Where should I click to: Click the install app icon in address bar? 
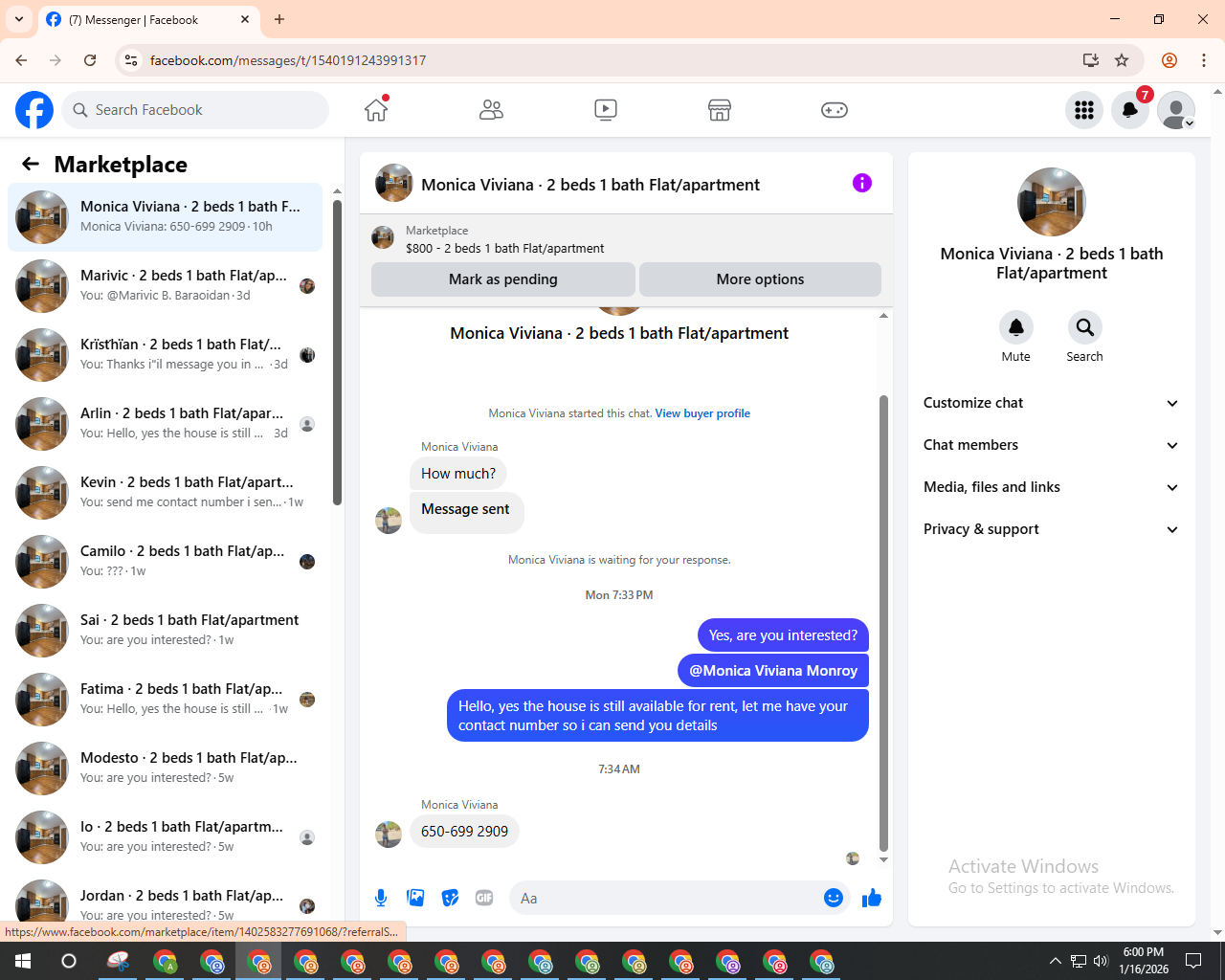[x=1091, y=60]
